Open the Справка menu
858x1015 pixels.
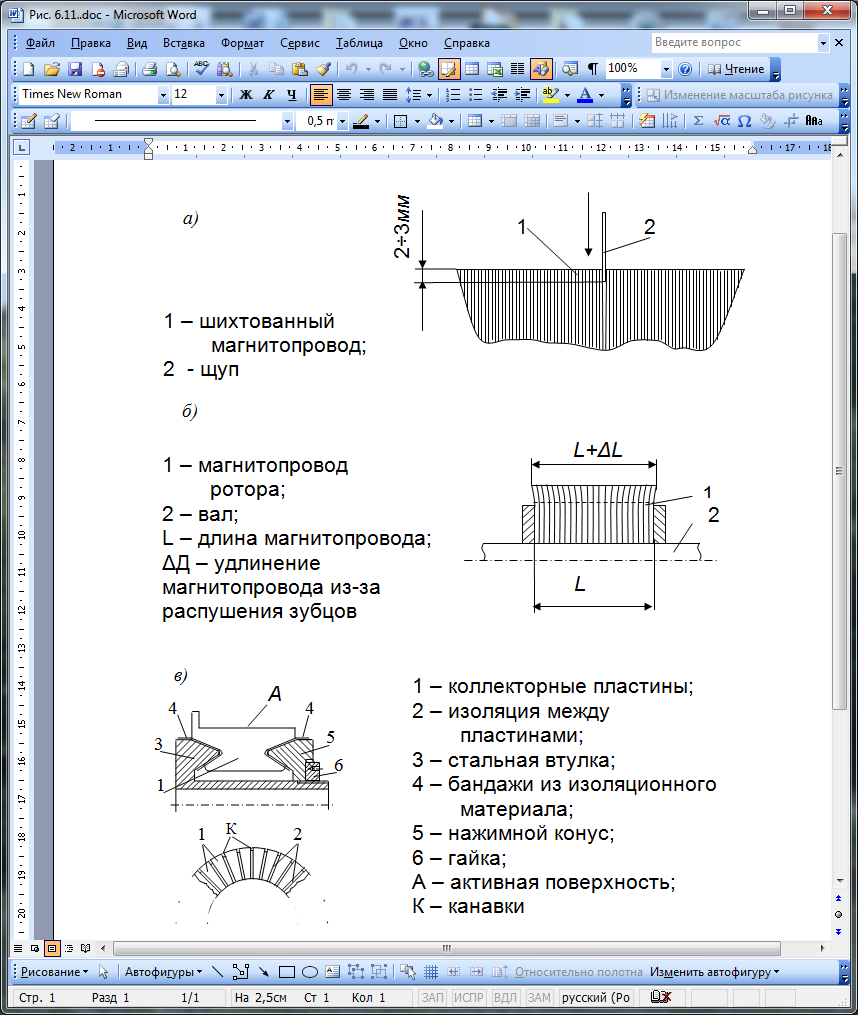pyautogui.click(x=466, y=43)
